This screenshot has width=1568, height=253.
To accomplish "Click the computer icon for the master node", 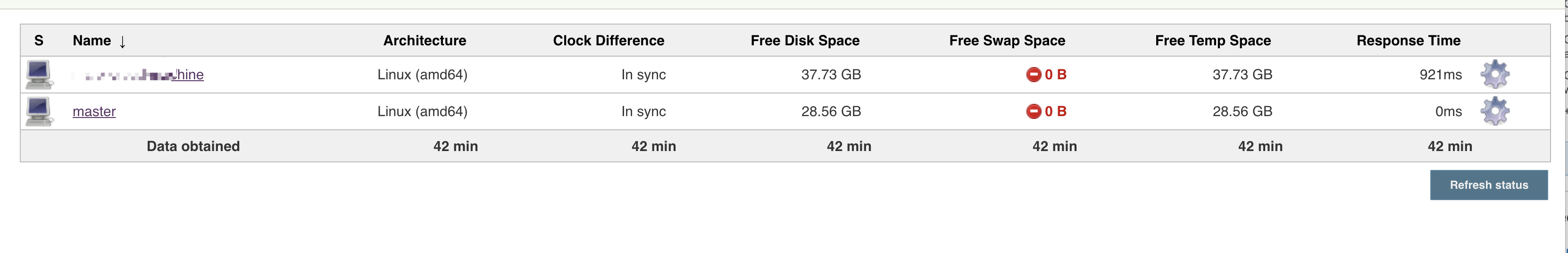I will 39,111.
